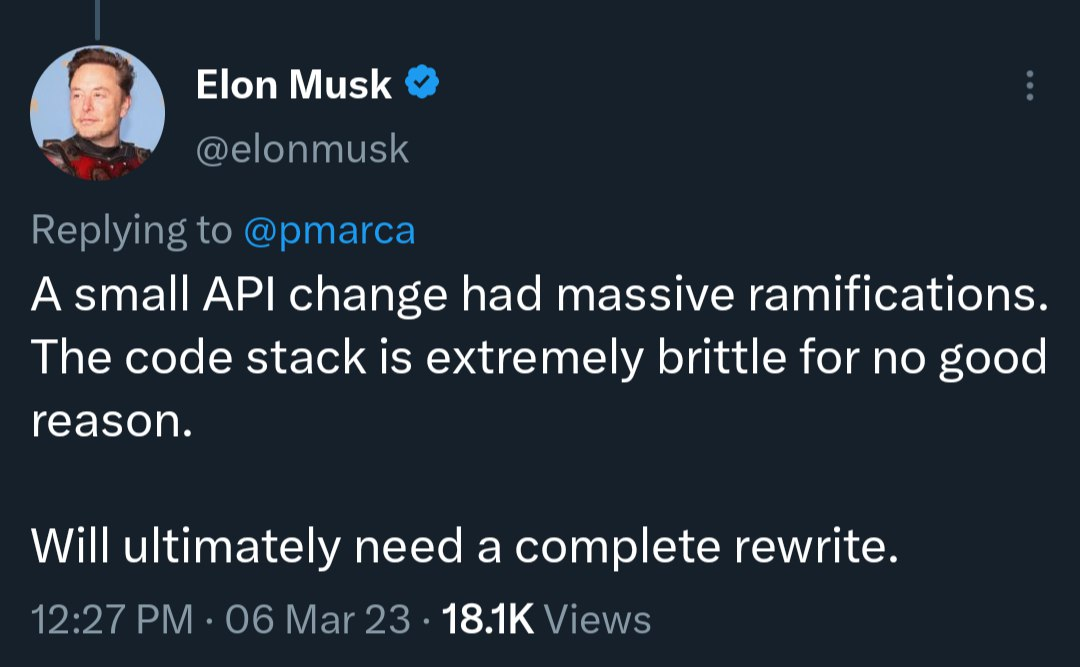Open the profile picture next to Elon Musk
Screen dimensions: 1080x667
click(97, 113)
